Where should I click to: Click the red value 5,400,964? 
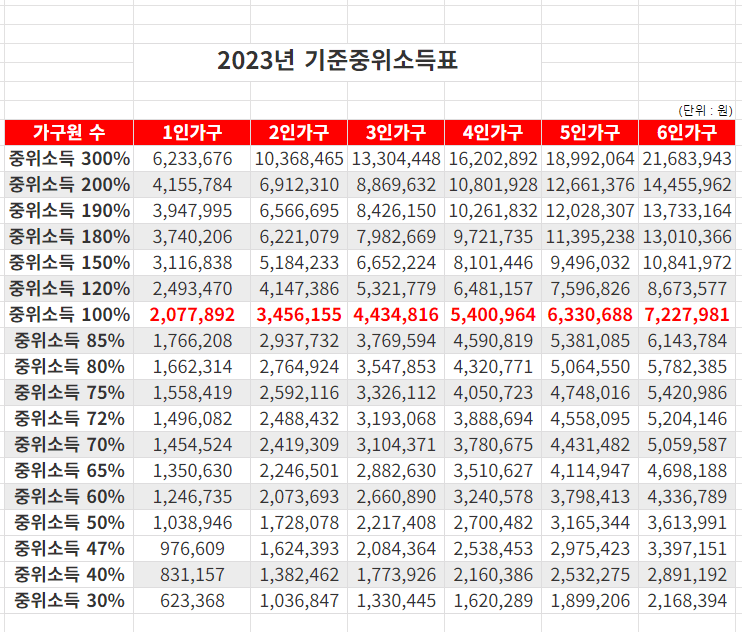click(493, 315)
